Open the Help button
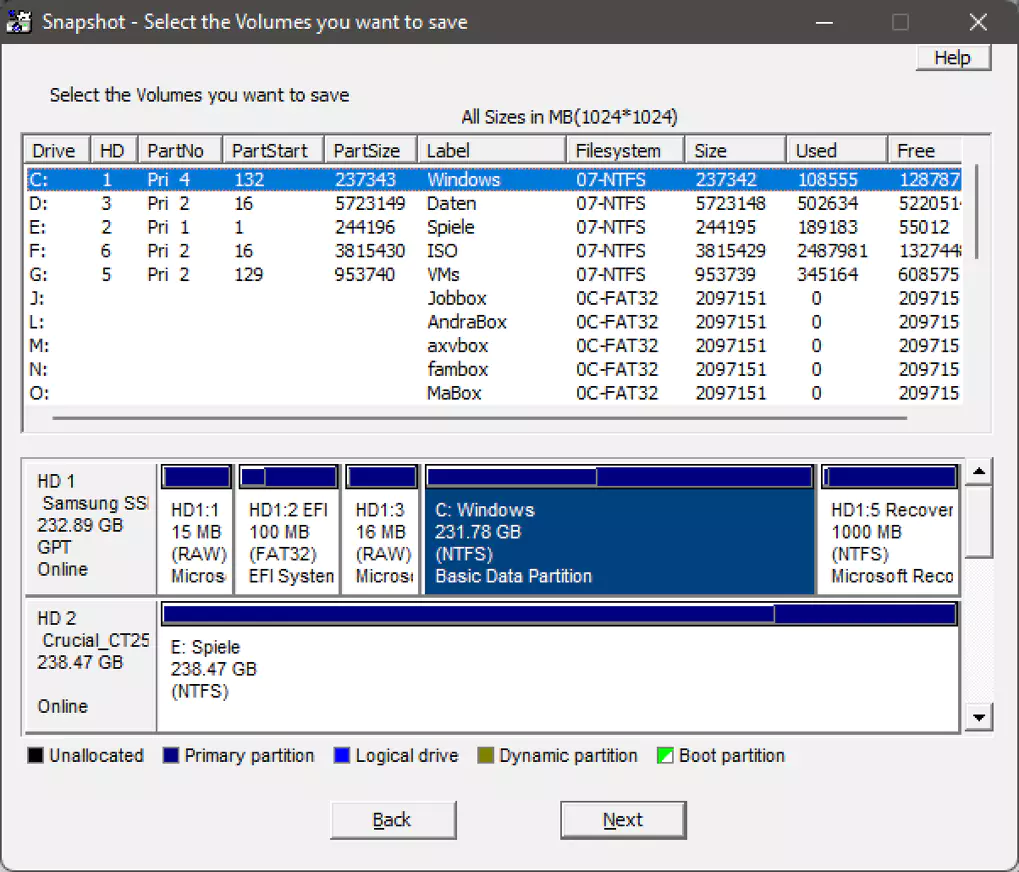This screenshot has height=872, width=1019. 953,58
